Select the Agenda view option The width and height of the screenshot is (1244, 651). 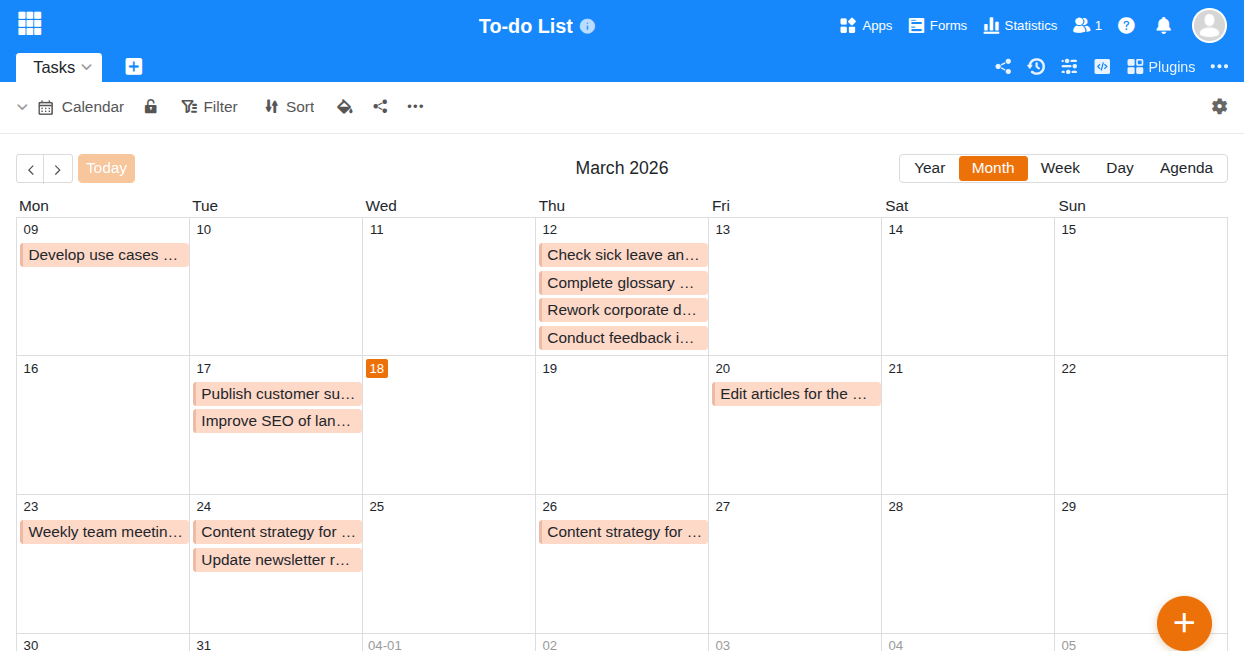(x=1186, y=168)
